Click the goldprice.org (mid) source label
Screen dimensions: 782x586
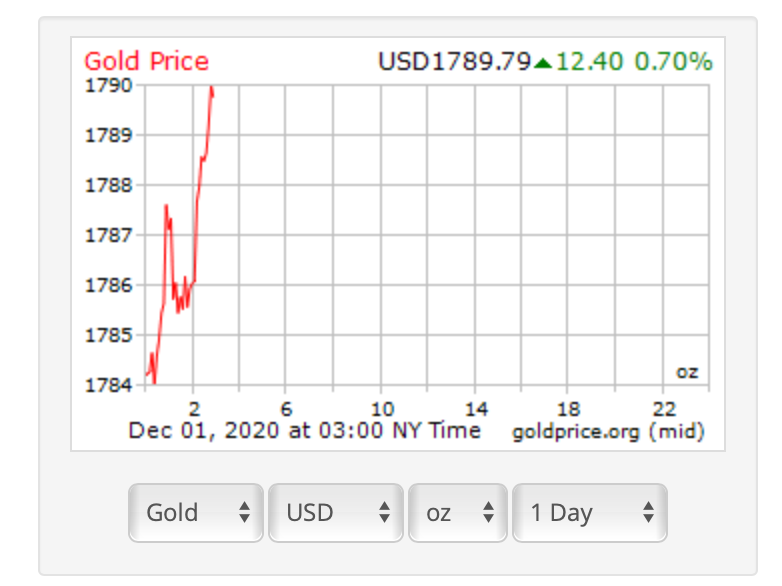pos(608,432)
